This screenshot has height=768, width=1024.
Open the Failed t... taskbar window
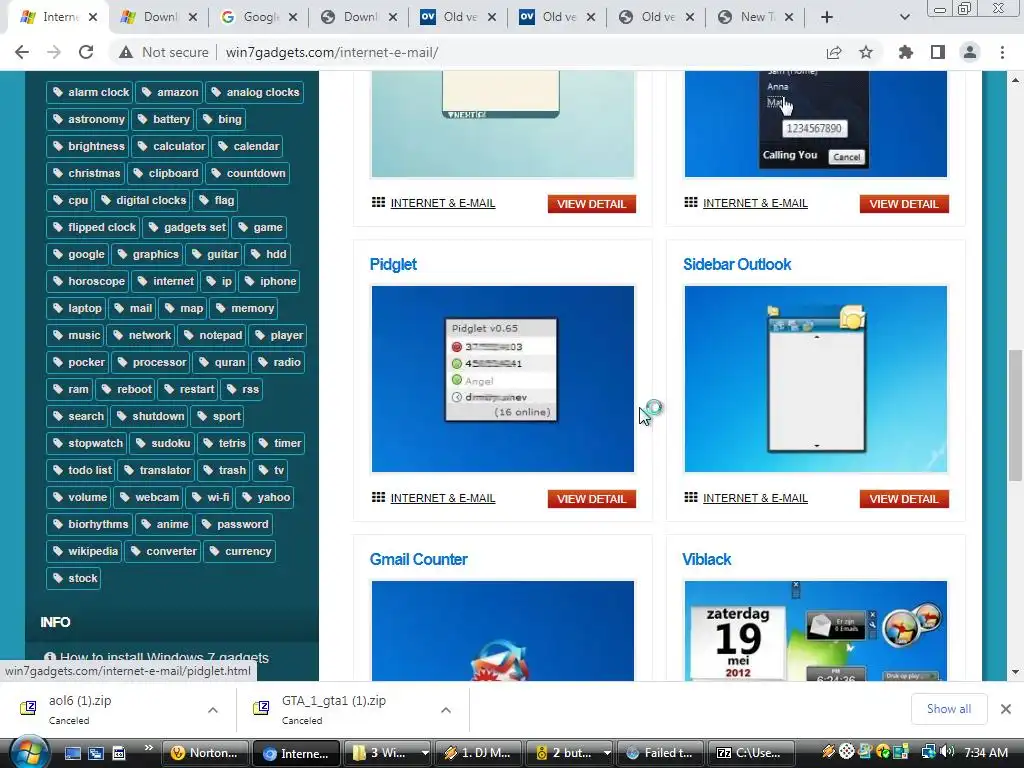point(660,753)
